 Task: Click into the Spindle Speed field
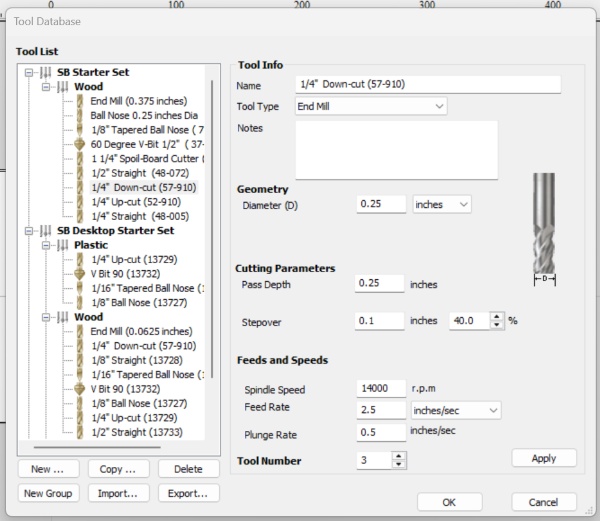pos(379,388)
